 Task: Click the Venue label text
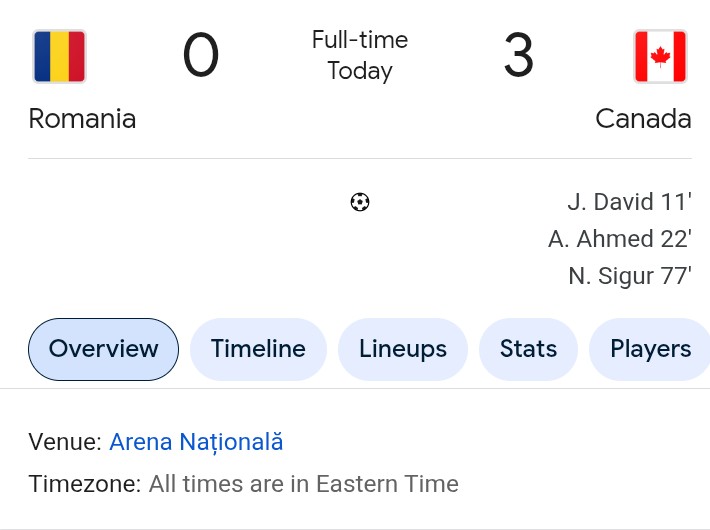coord(65,442)
